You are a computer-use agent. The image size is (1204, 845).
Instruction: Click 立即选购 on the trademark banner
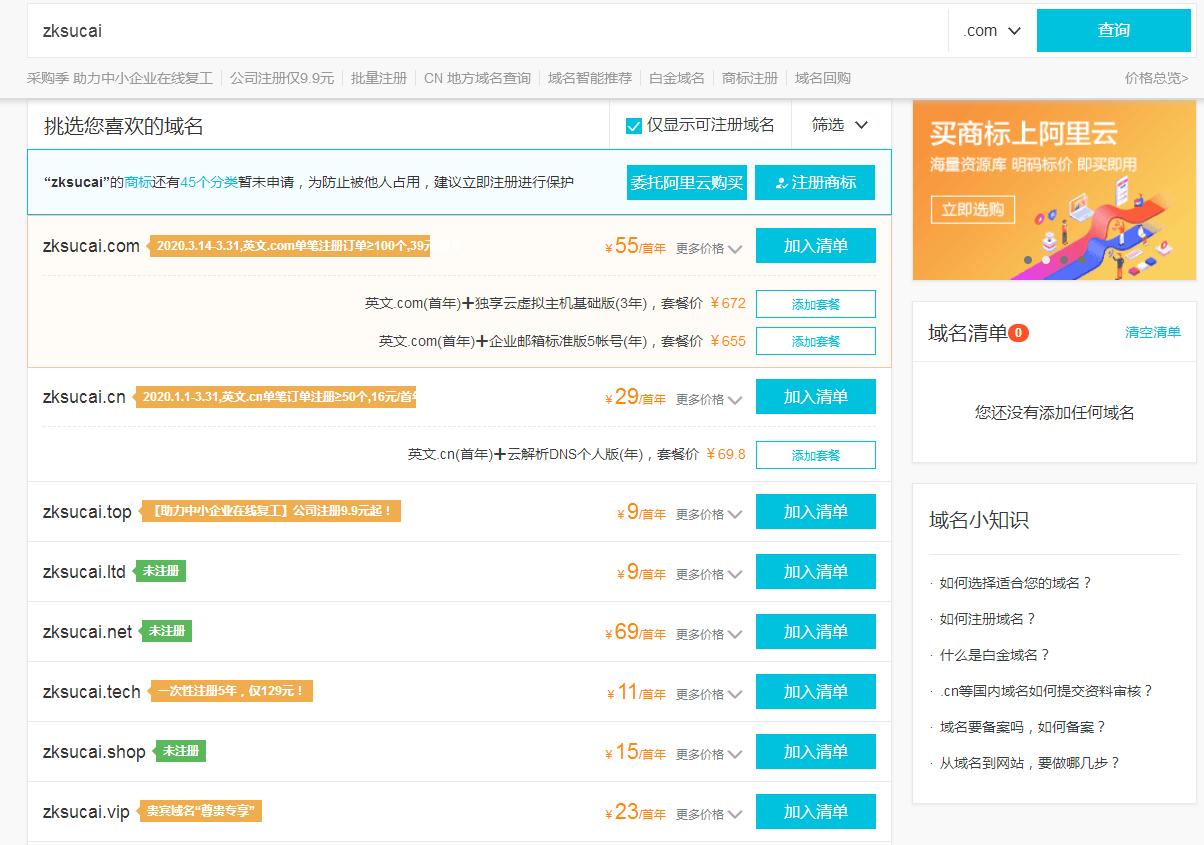[971, 209]
